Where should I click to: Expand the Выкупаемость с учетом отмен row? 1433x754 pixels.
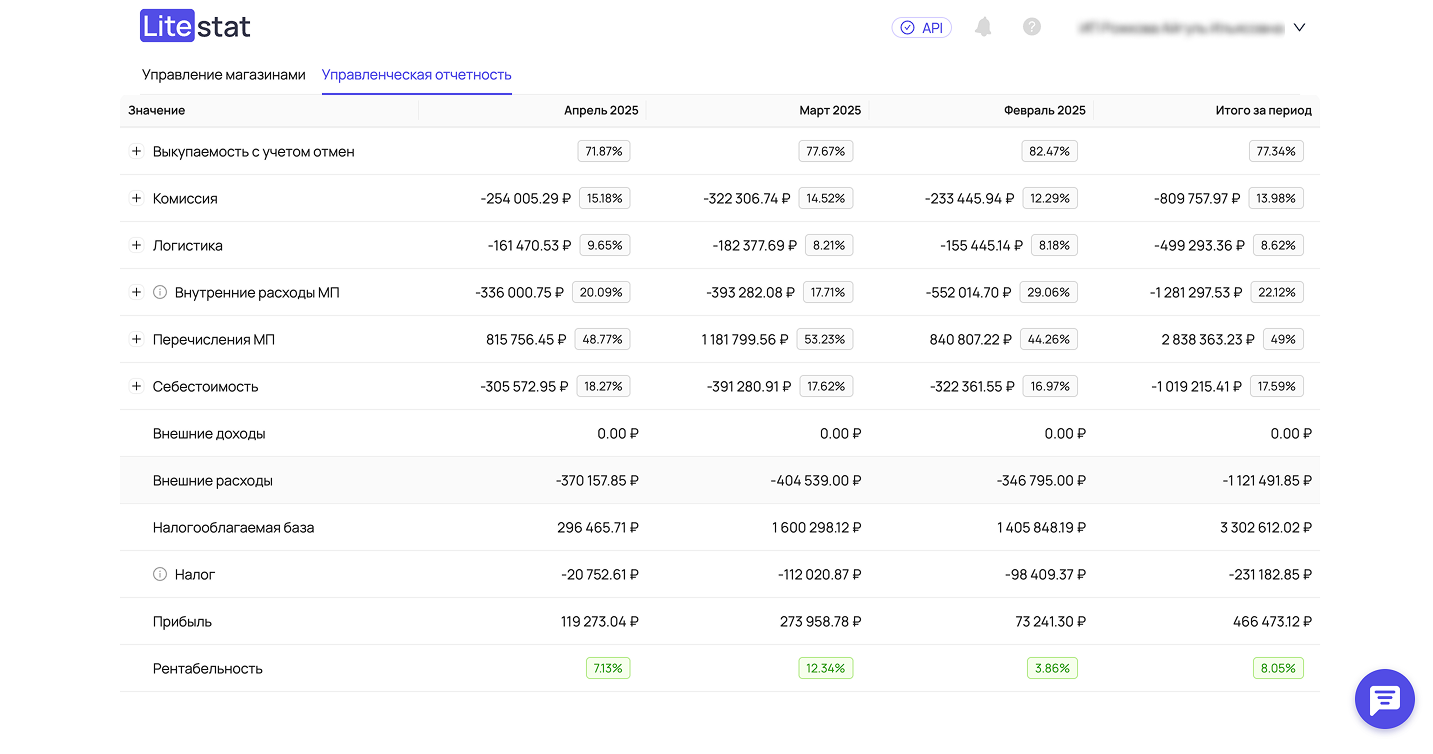click(137, 152)
